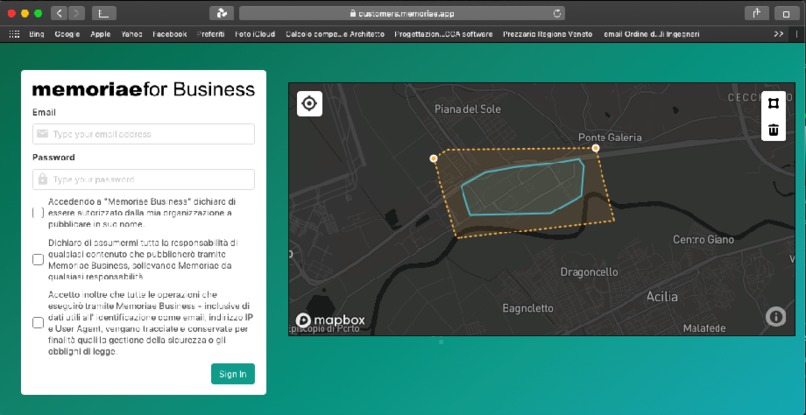Open the Bing bookmark
The width and height of the screenshot is (806, 415).
pos(36,34)
